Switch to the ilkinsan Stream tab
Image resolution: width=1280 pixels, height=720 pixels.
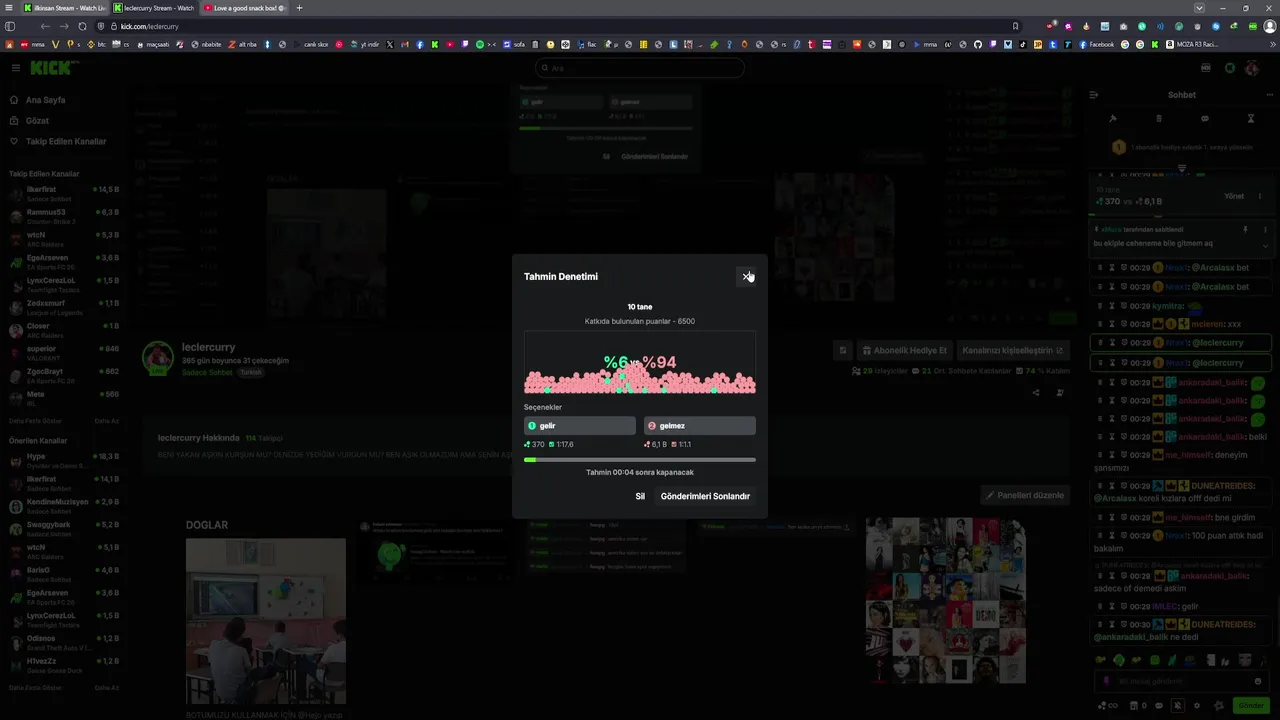[x=66, y=8]
